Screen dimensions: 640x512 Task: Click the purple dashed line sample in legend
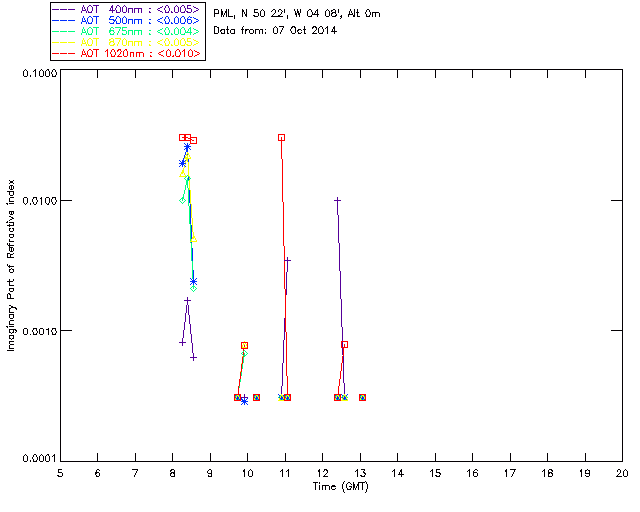click(x=64, y=9)
